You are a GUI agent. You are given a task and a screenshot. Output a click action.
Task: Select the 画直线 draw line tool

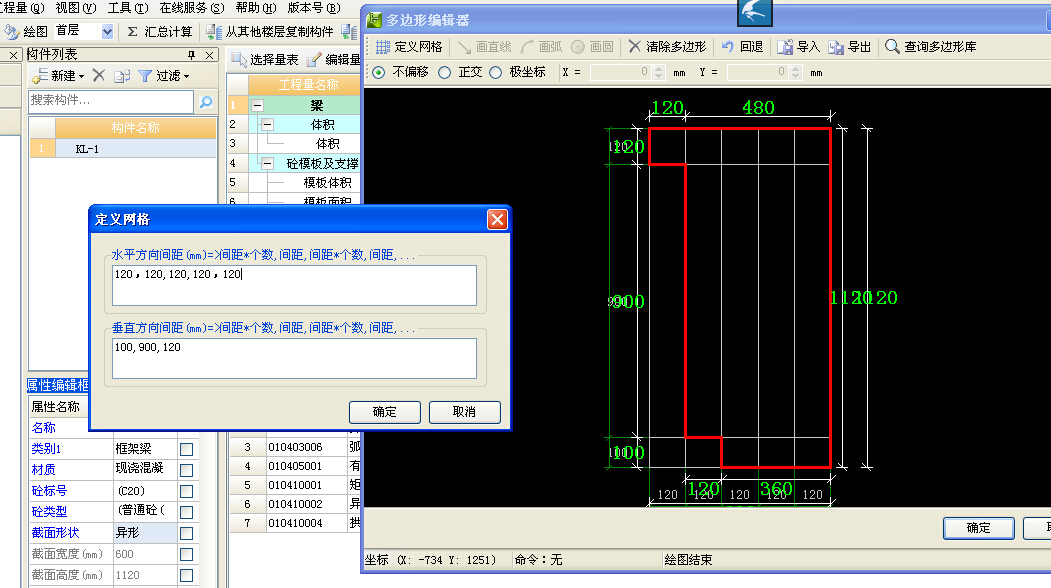tap(485, 47)
